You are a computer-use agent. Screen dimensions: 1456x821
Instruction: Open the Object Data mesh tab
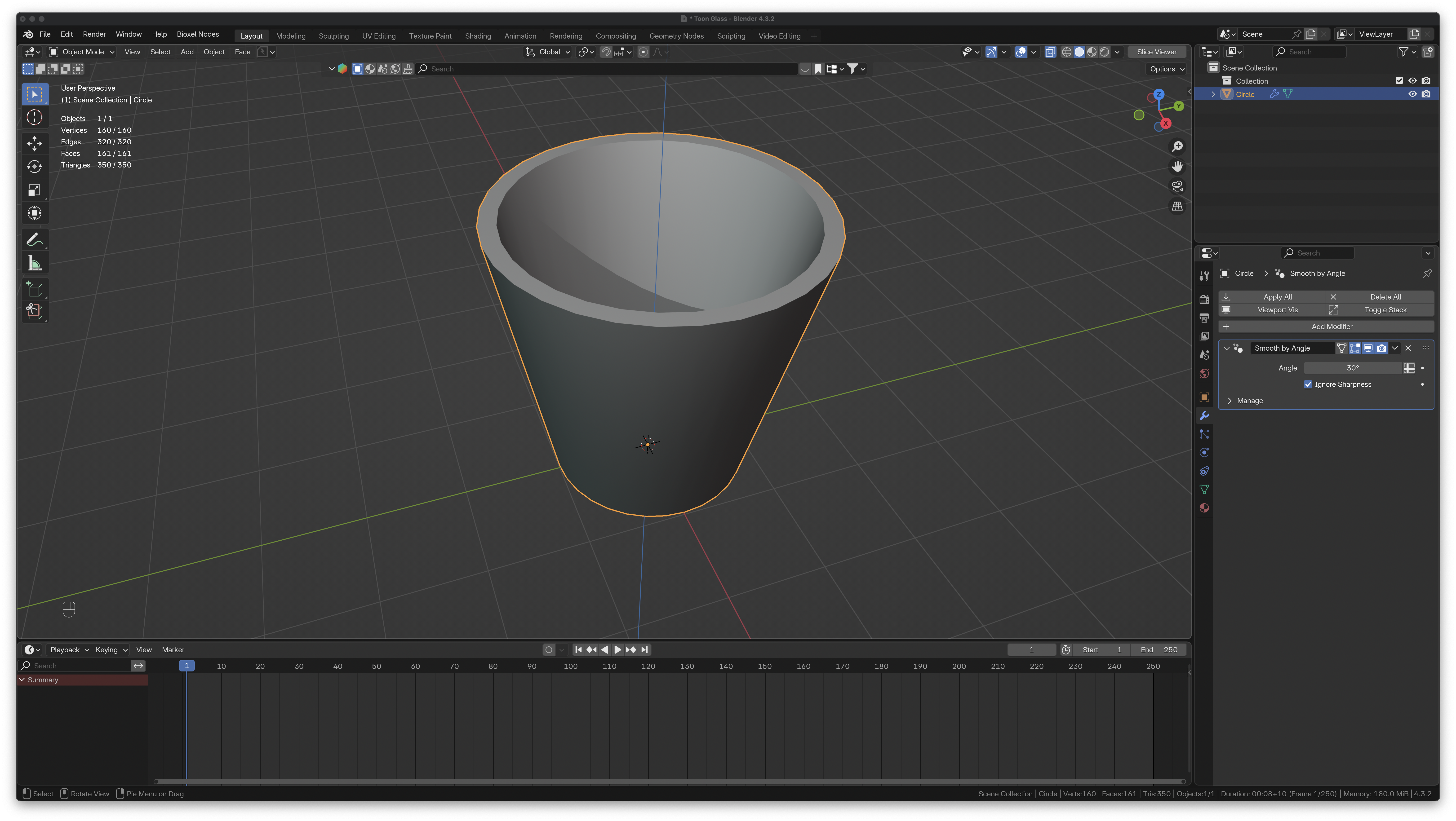click(1204, 489)
